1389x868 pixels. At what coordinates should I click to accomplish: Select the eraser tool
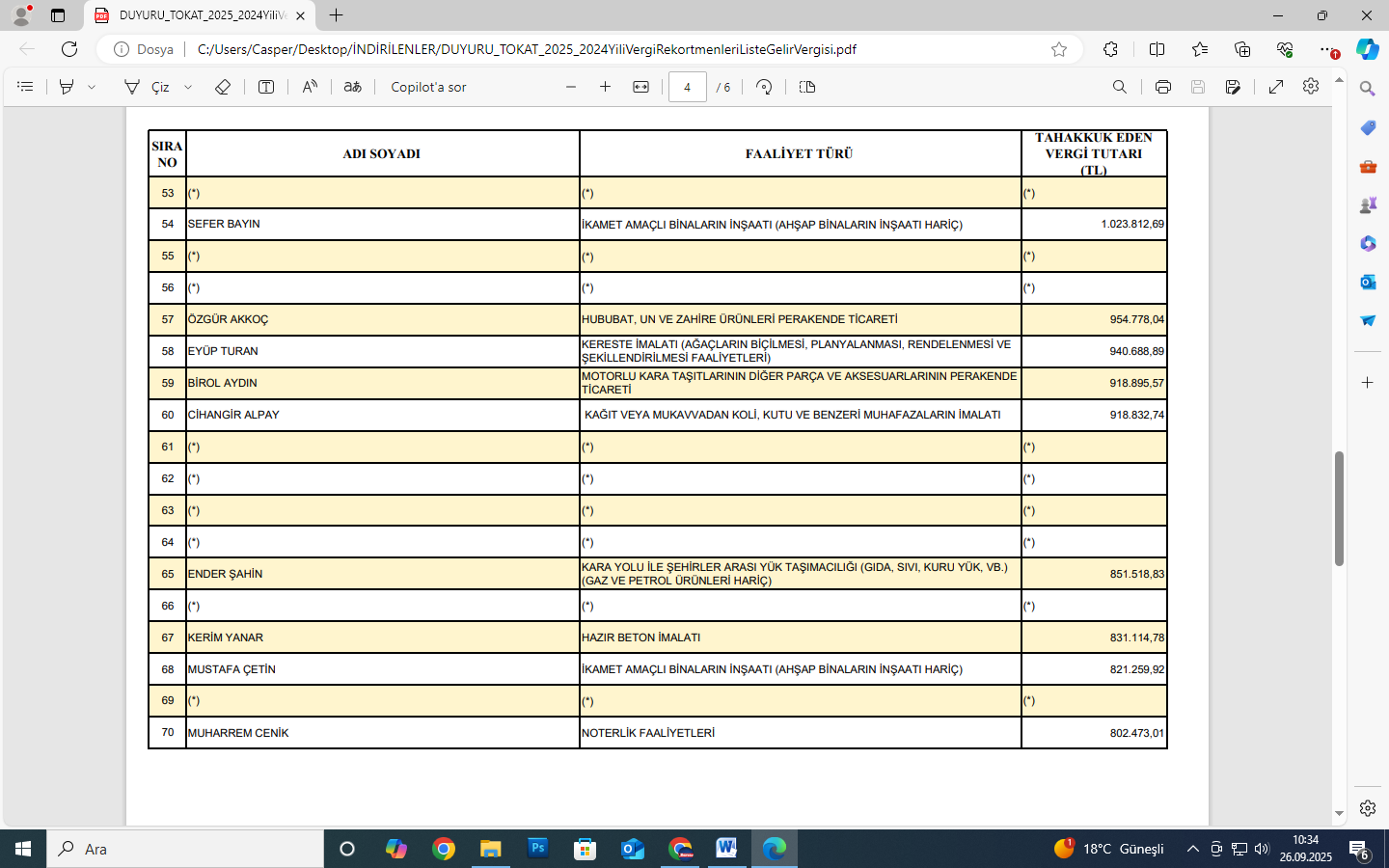point(223,87)
